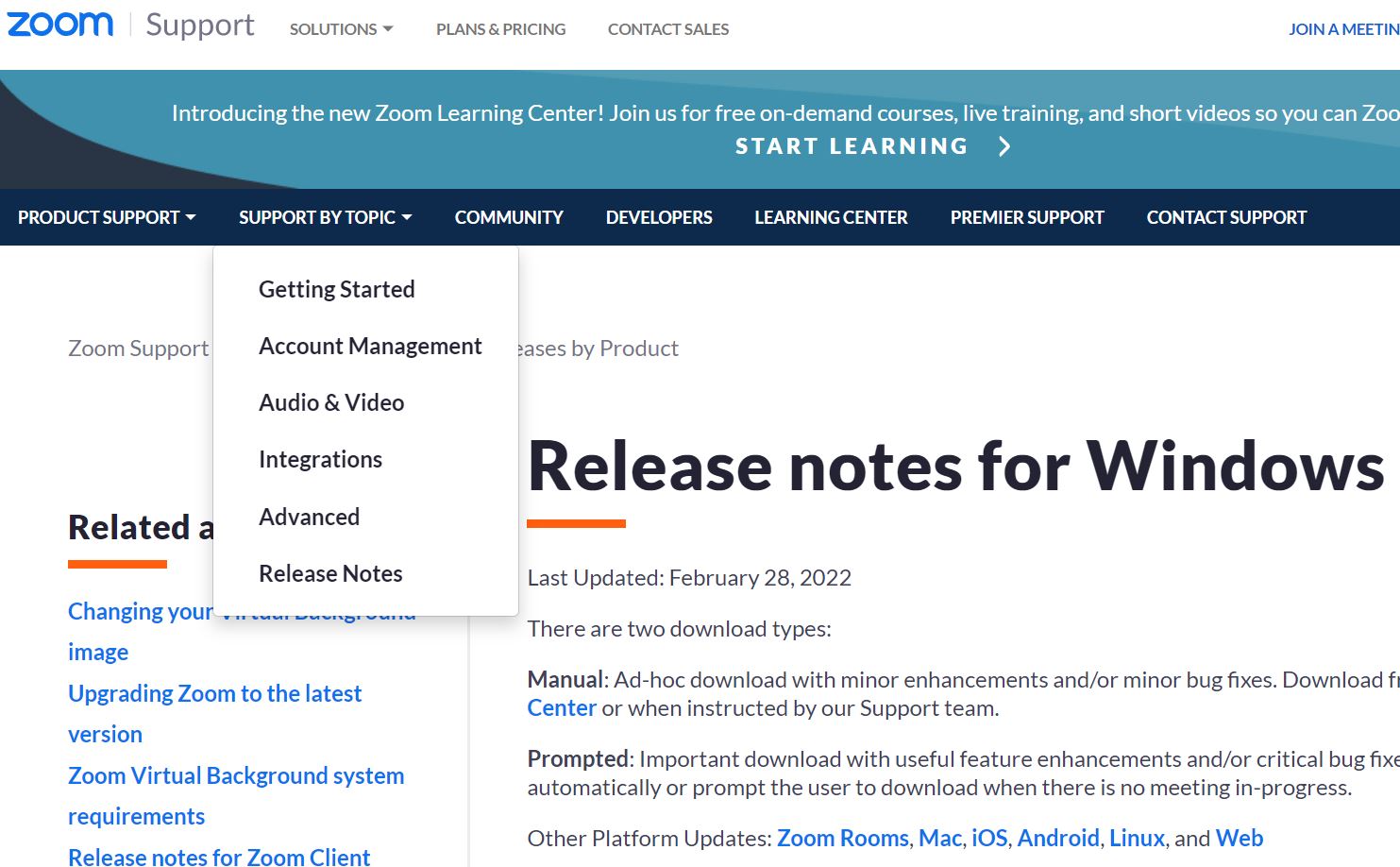
Task: Open Upgrading Zoom to the latest version
Action: coord(214,714)
